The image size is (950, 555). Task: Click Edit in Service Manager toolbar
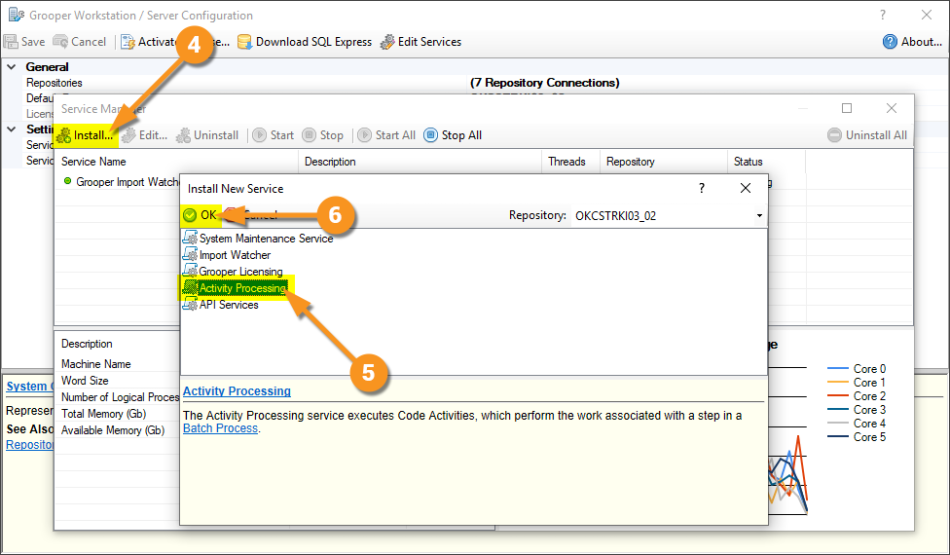tap(145, 135)
